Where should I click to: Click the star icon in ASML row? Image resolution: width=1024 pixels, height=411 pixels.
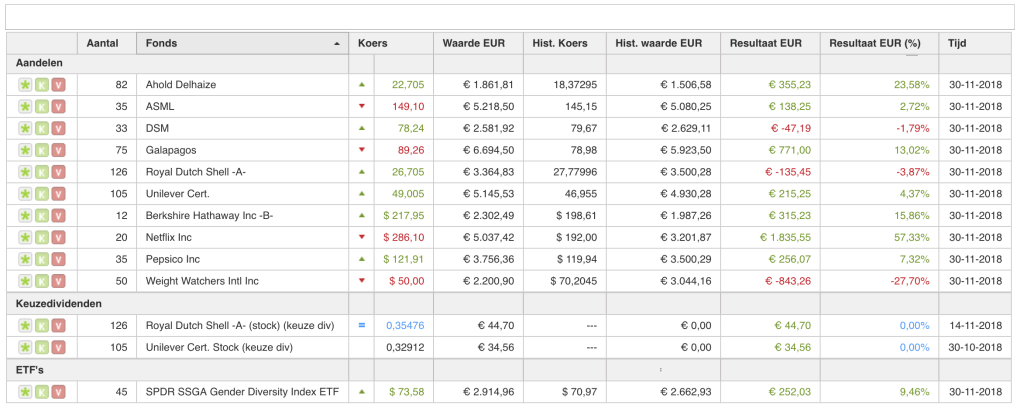tap(25, 107)
